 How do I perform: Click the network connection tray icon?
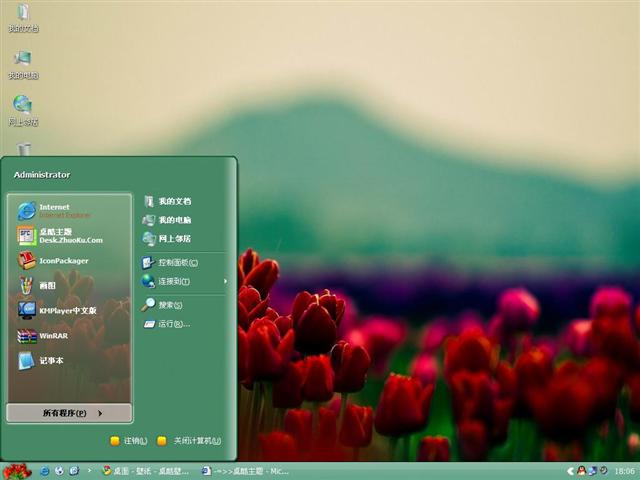click(x=592, y=471)
